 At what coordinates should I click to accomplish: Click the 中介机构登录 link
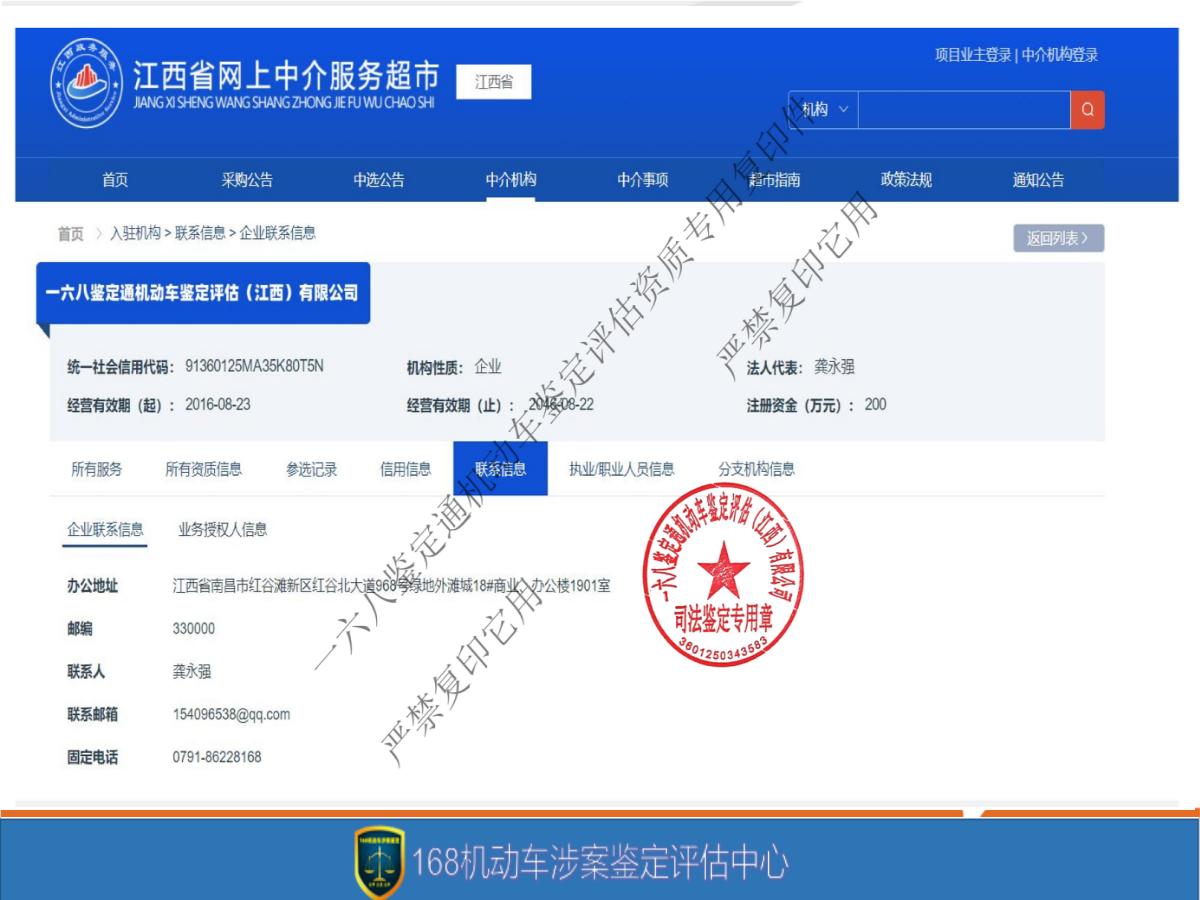pyautogui.click(x=1058, y=55)
